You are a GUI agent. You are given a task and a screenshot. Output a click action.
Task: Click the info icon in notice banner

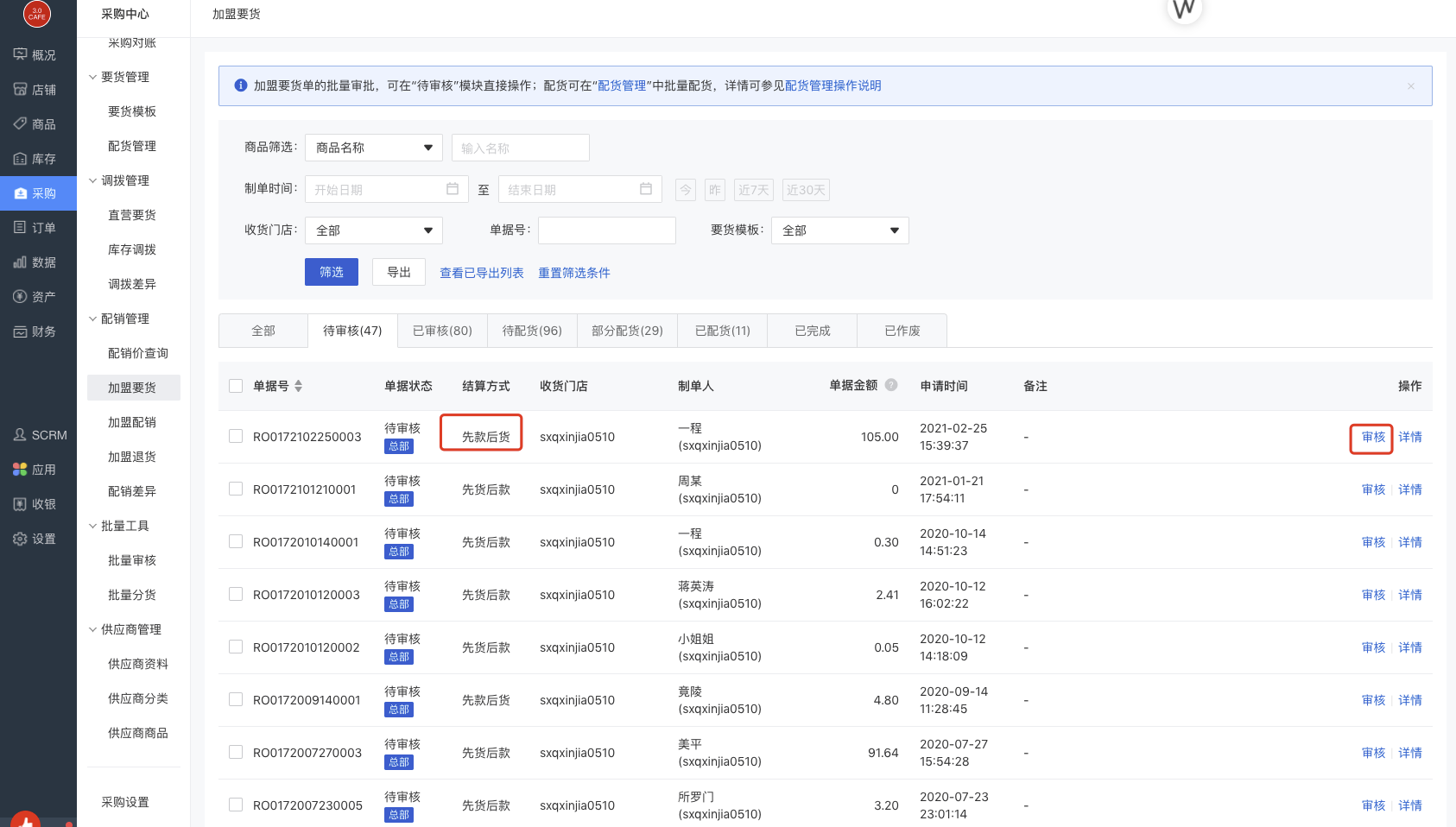(x=241, y=85)
